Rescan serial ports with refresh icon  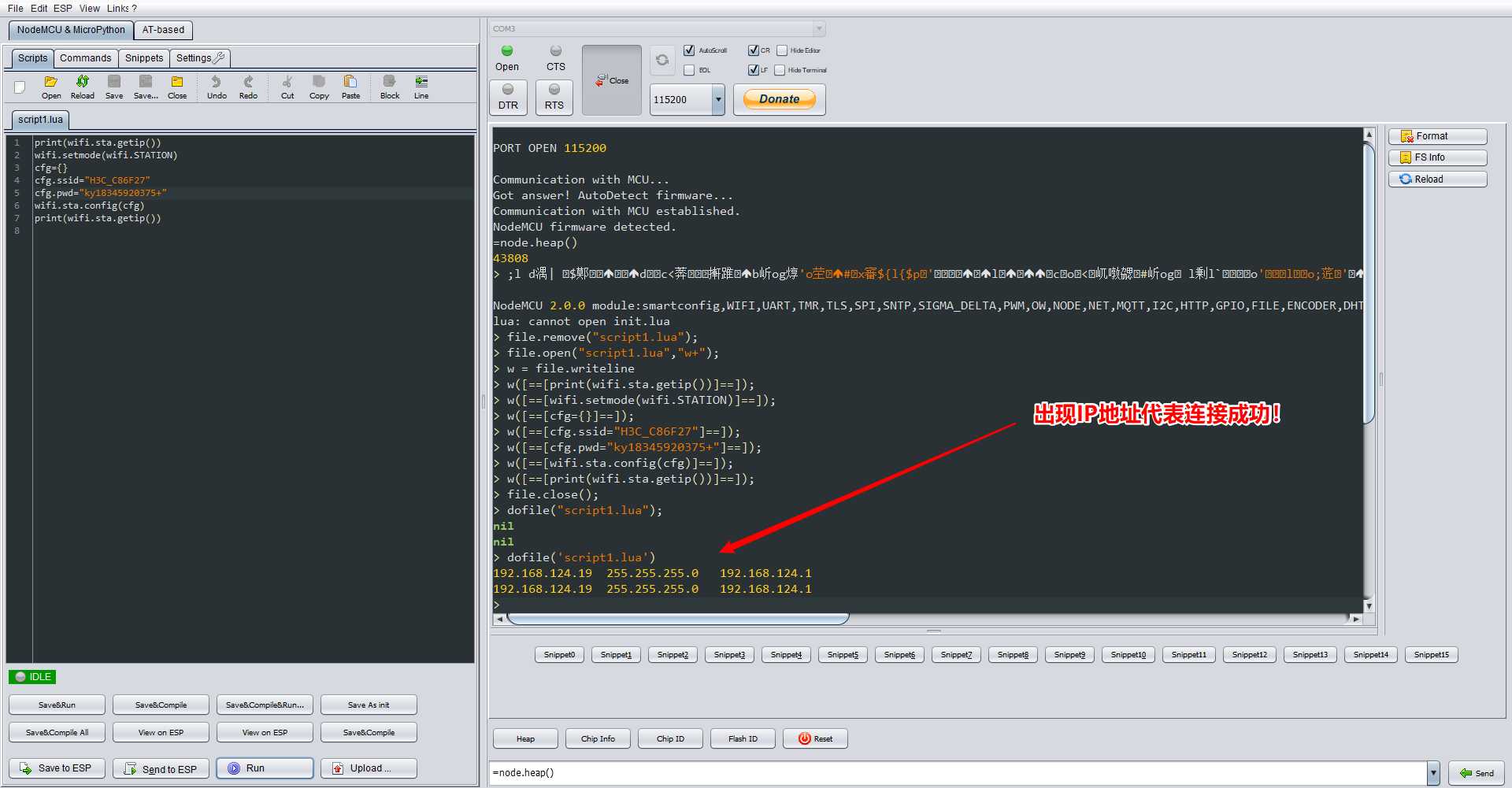click(x=662, y=60)
